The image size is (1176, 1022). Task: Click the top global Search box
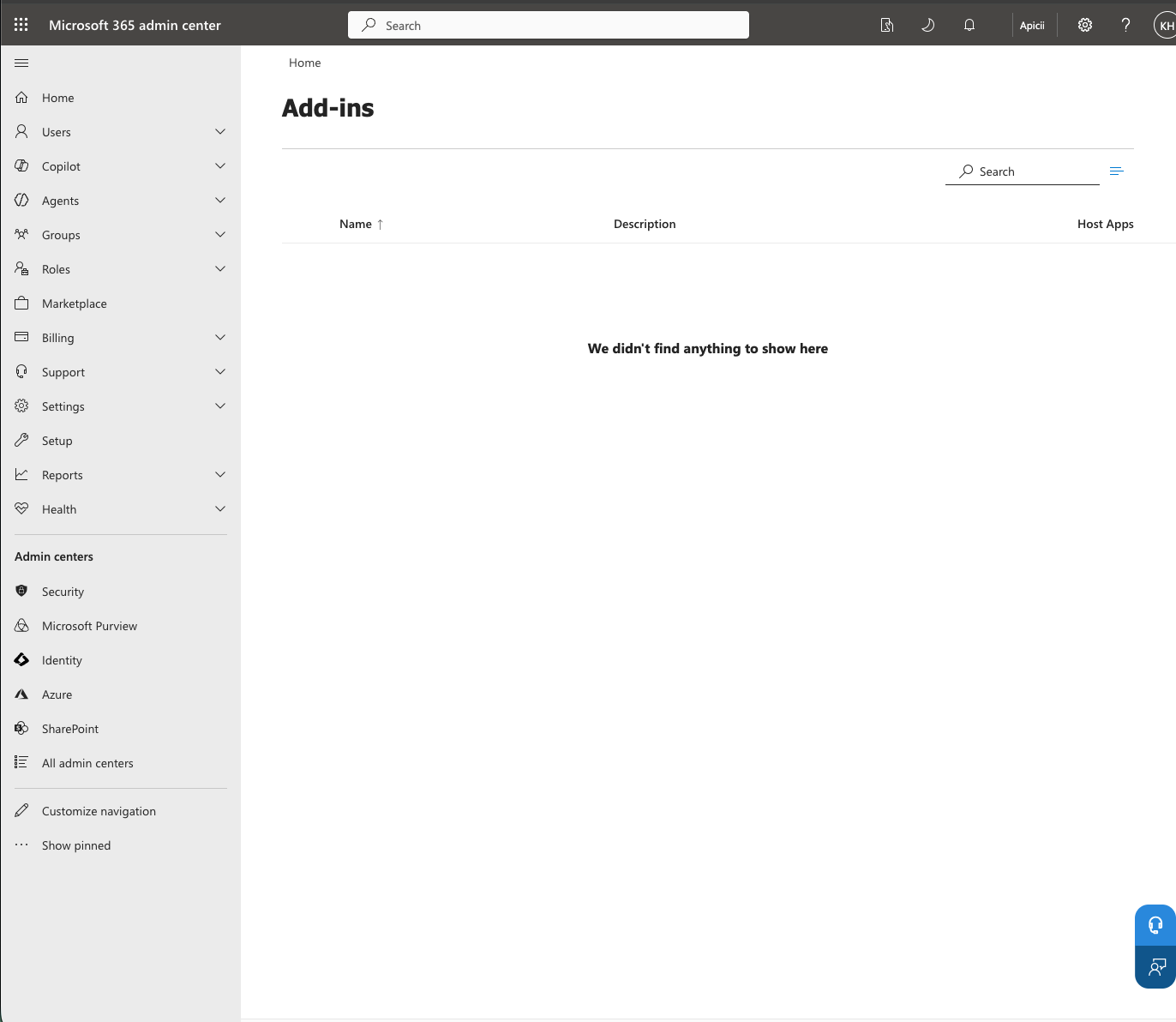tap(549, 25)
